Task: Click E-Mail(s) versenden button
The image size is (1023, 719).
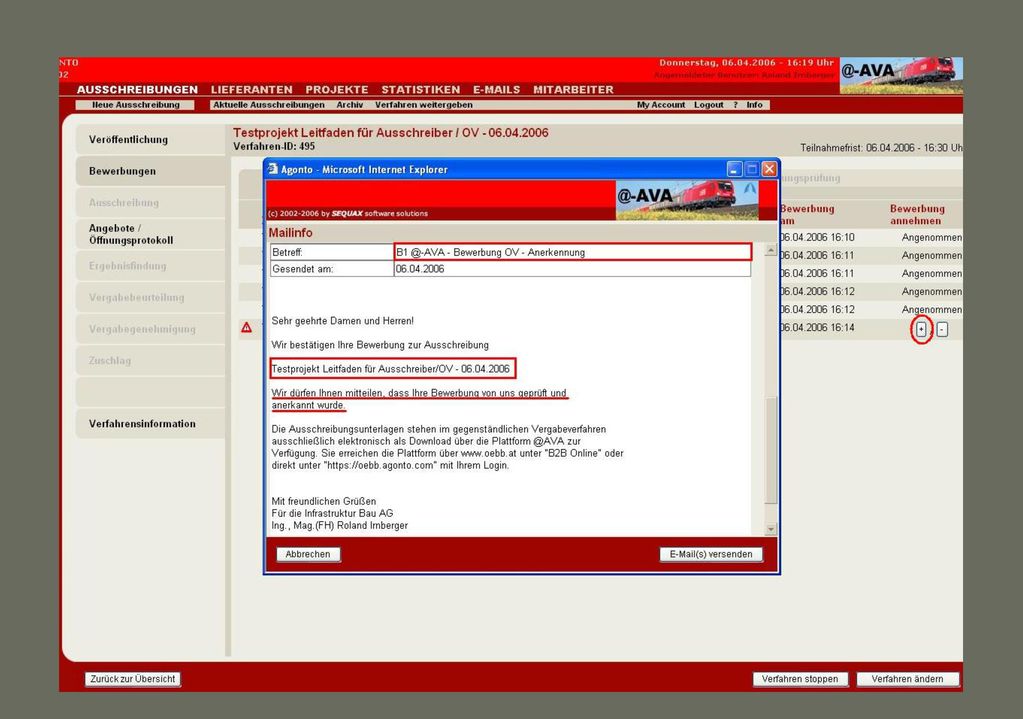Action: 711,554
